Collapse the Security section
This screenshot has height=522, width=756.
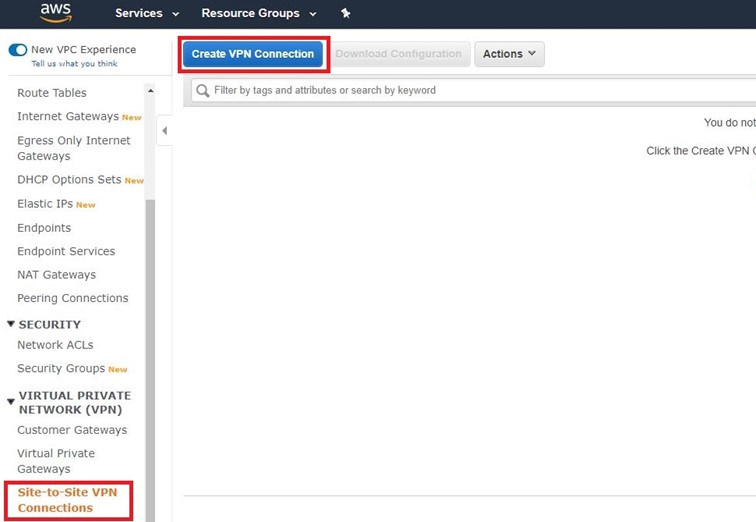[11, 324]
